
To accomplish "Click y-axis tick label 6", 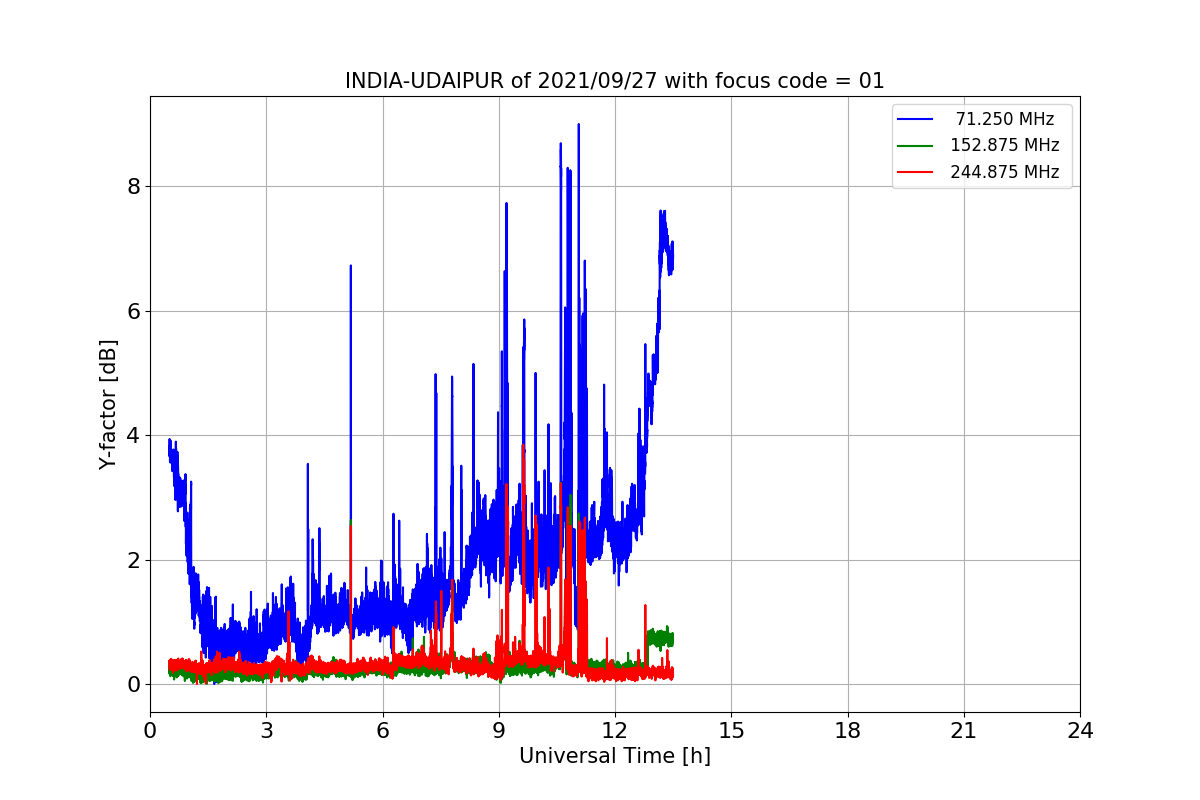I will pos(133,311).
